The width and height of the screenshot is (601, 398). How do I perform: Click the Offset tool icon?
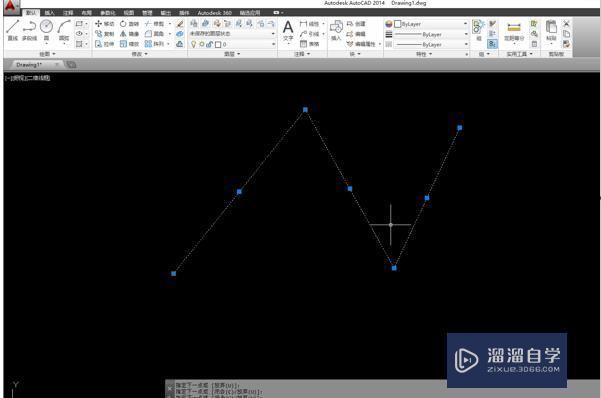click(180, 44)
